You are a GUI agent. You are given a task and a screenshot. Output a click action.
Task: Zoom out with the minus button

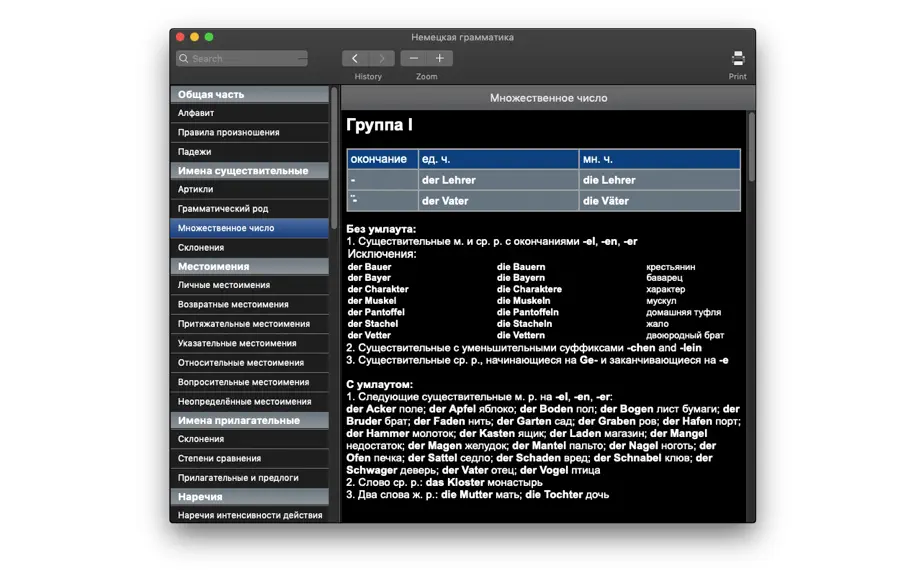413,58
